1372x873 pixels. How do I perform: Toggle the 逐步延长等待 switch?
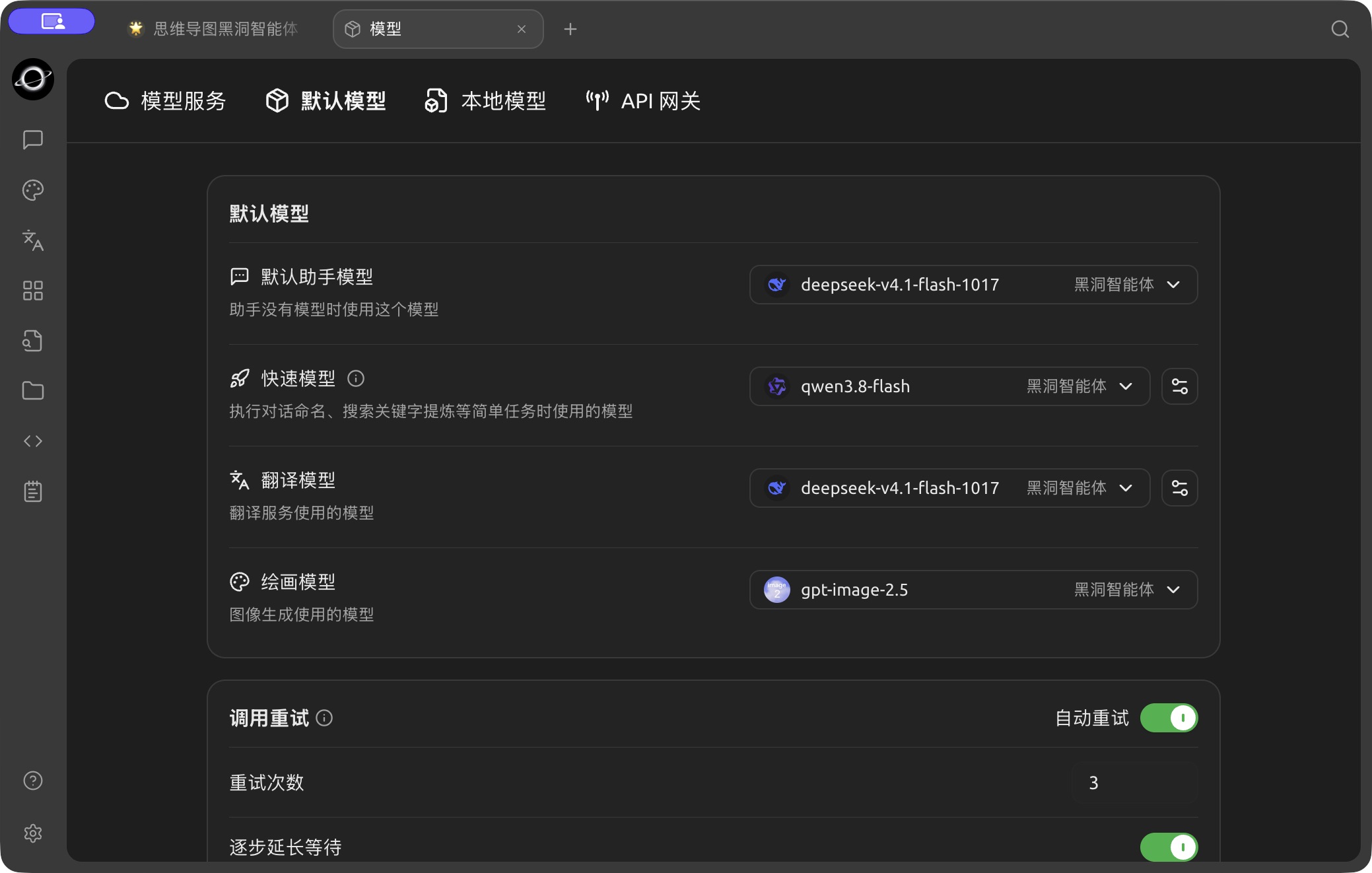pos(1169,847)
